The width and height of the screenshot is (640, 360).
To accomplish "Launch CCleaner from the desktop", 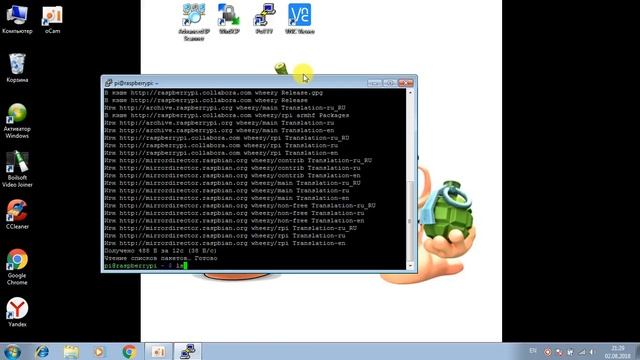I will [17, 214].
